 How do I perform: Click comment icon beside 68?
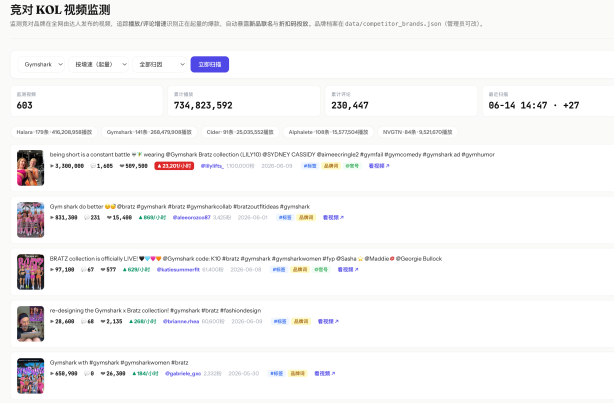[84, 322]
